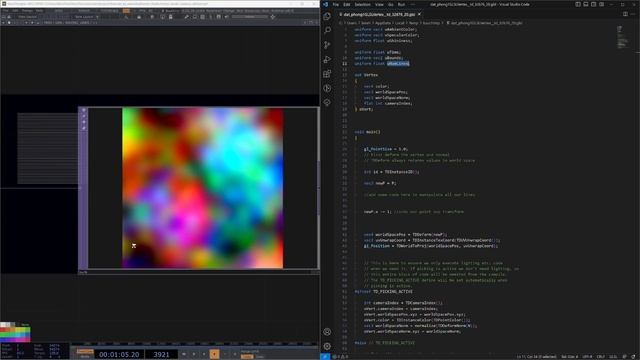The height and width of the screenshot is (360, 640).
Task: Click the remote window indicator in status bar
Action: point(325,357)
